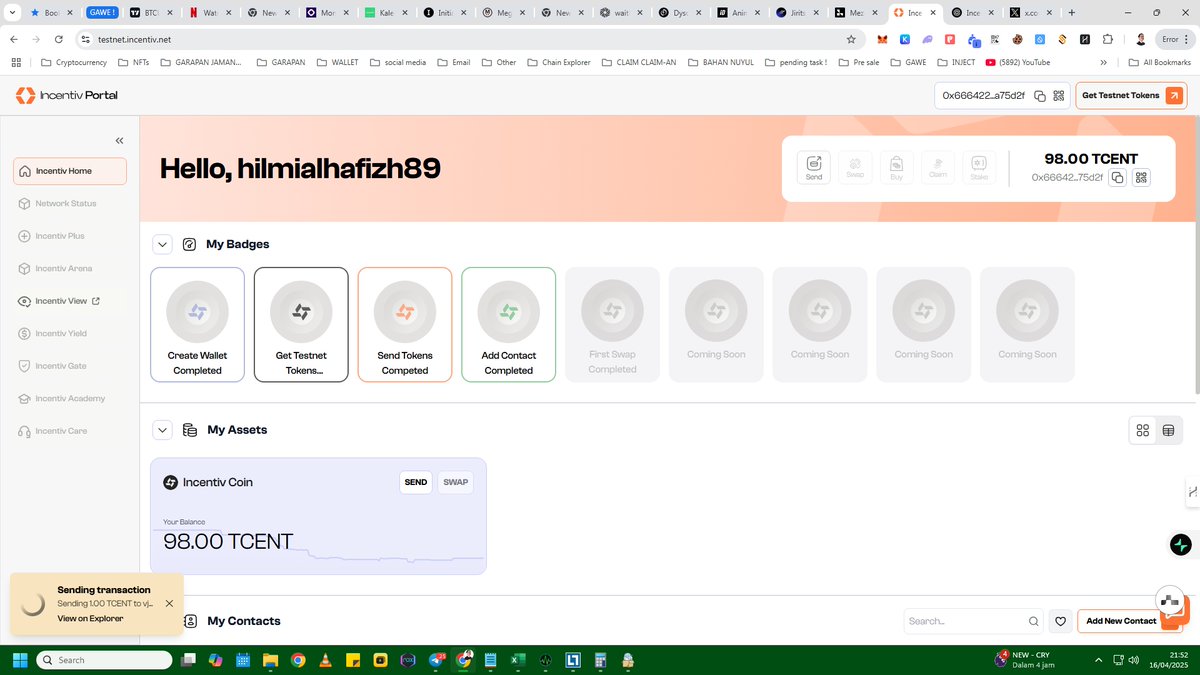This screenshot has height=675, width=1200.
Task: Open the Cryptocurrency bookmarks folder
Action: pyautogui.click(x=74, y=62)
